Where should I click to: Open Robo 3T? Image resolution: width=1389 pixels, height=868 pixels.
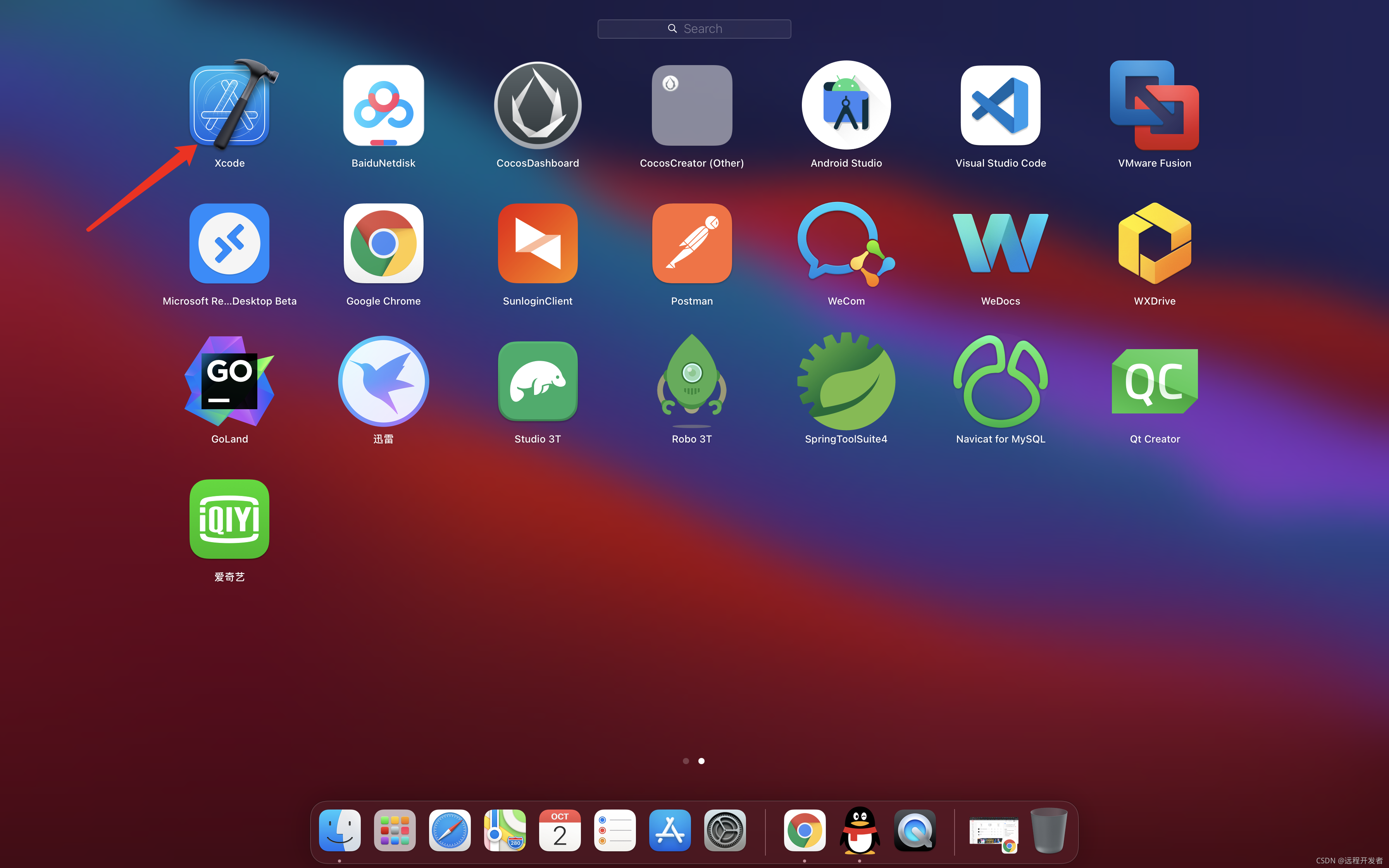coord(692,381)
